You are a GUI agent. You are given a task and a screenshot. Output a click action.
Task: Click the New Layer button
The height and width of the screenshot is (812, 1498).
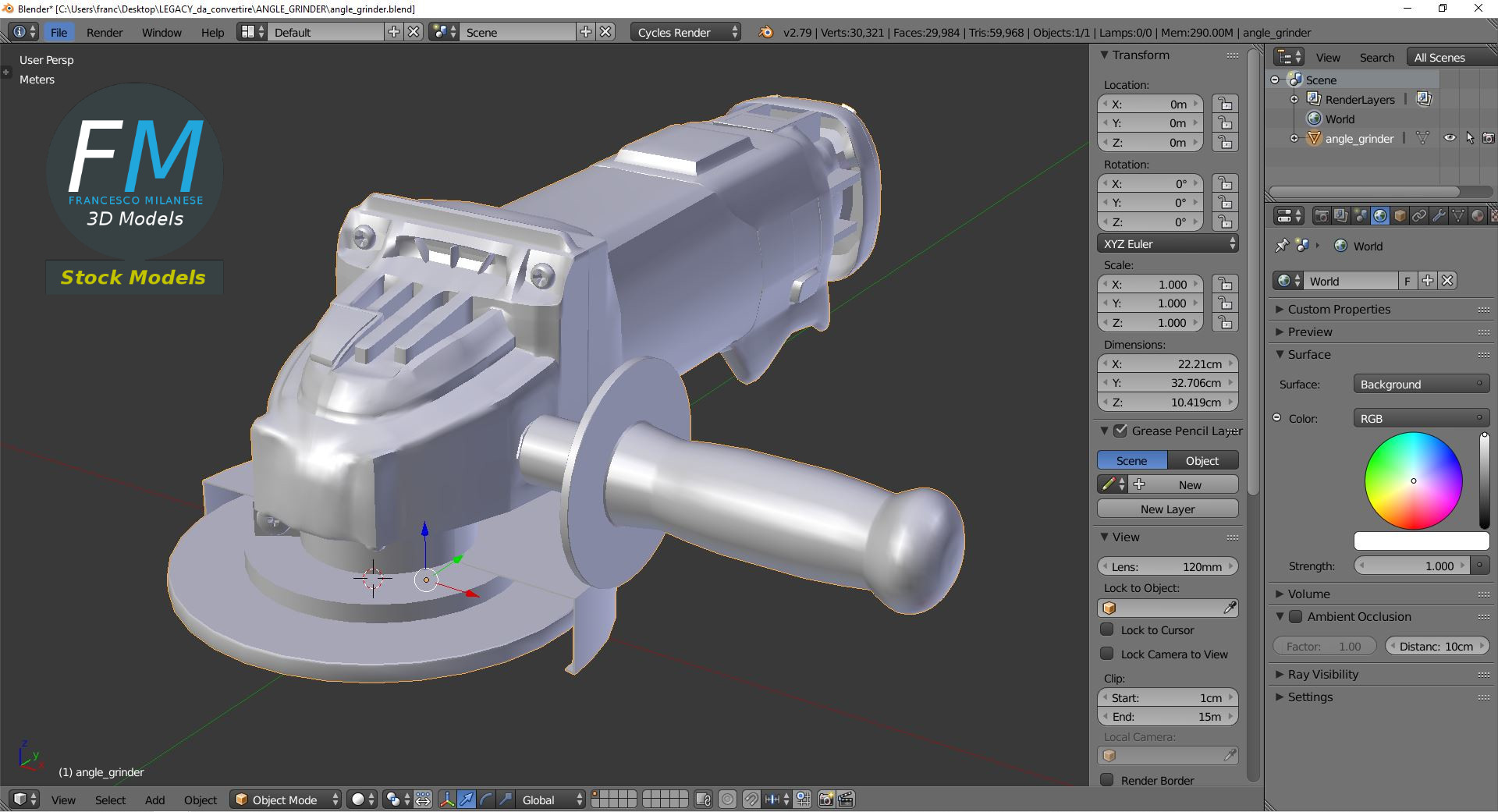[1167, 509]
